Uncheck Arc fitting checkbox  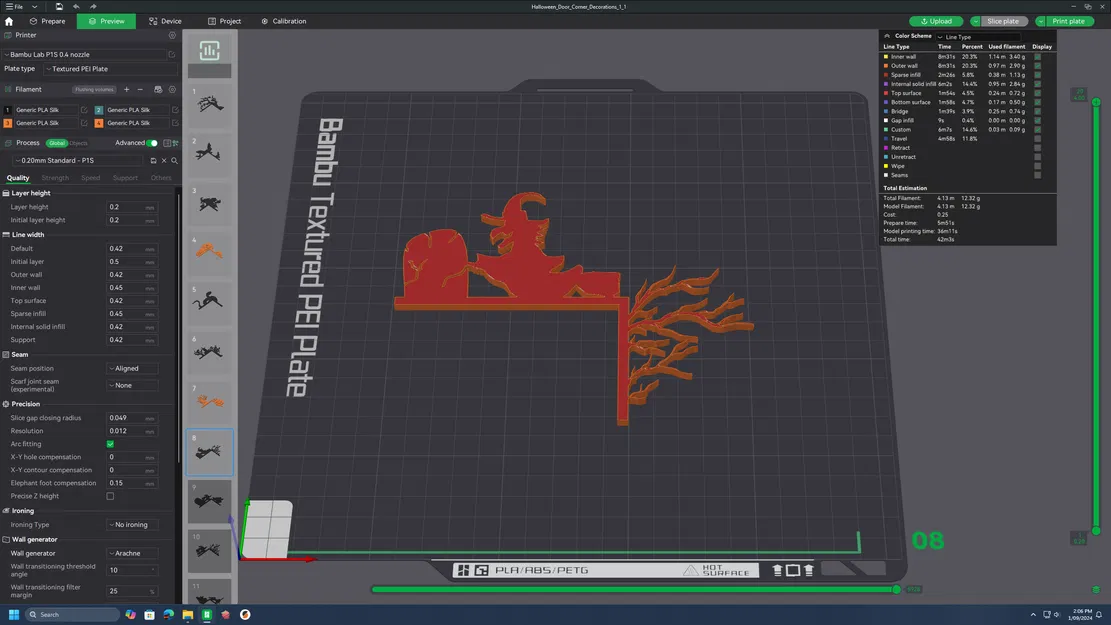pos(111,444)
